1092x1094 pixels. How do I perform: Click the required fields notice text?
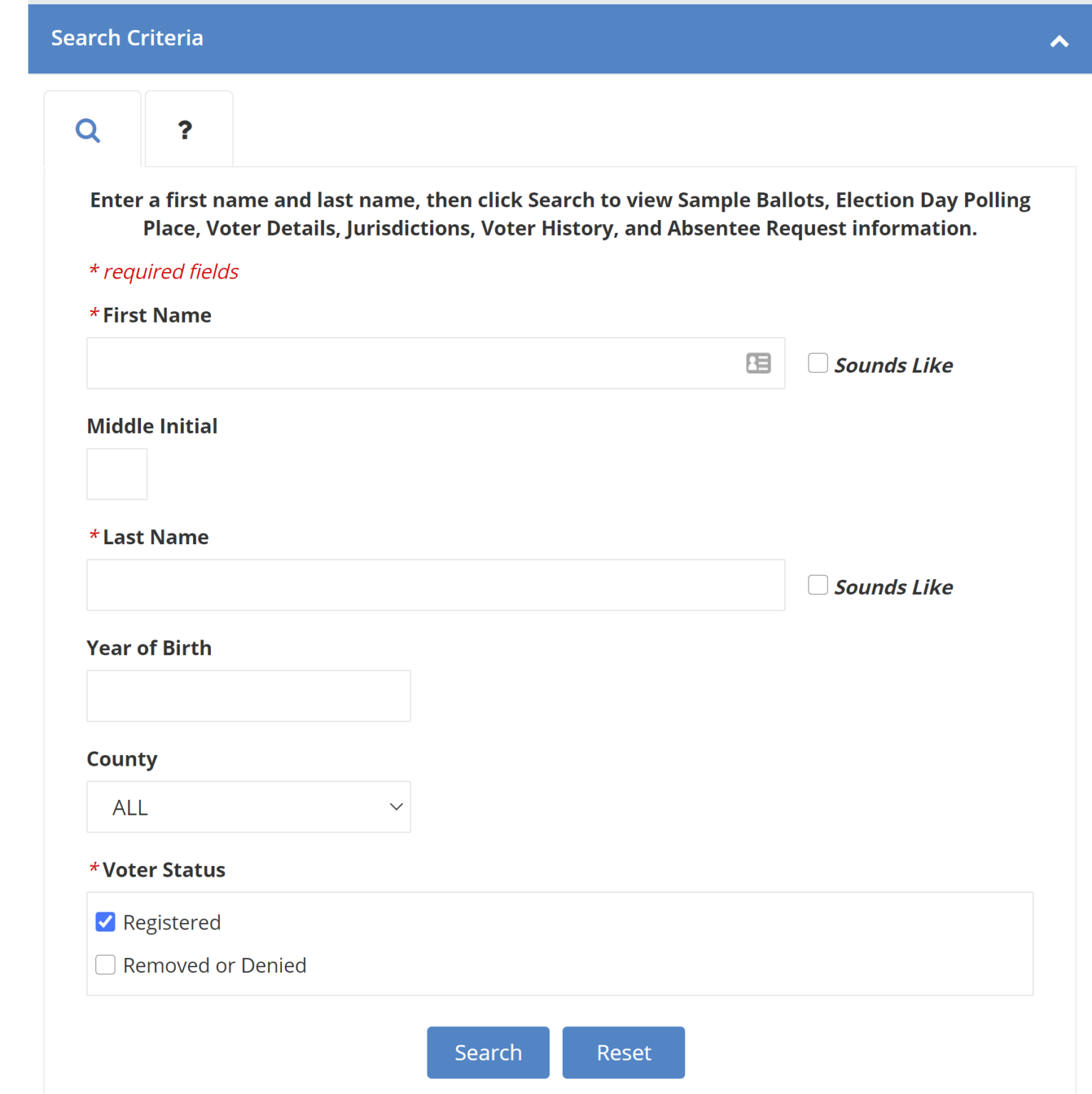163,271
